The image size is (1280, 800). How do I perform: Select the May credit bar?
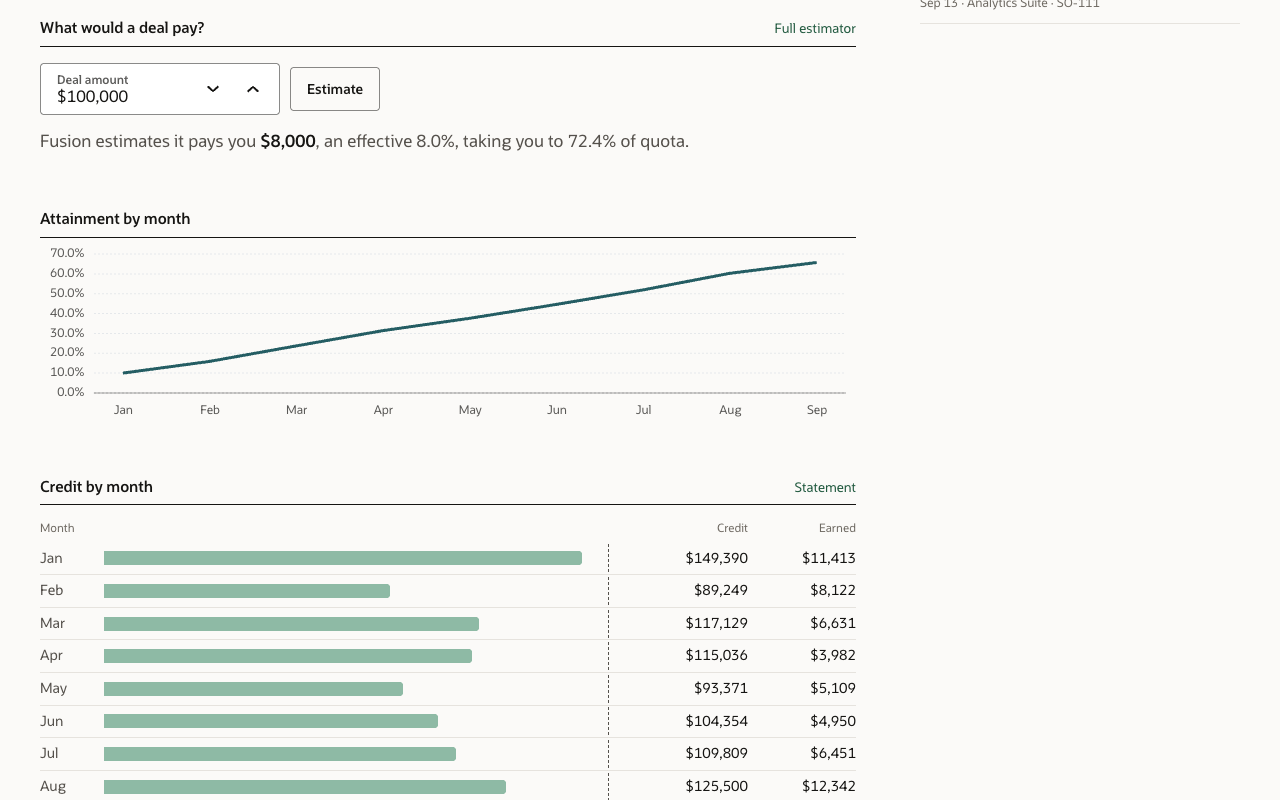253,689
